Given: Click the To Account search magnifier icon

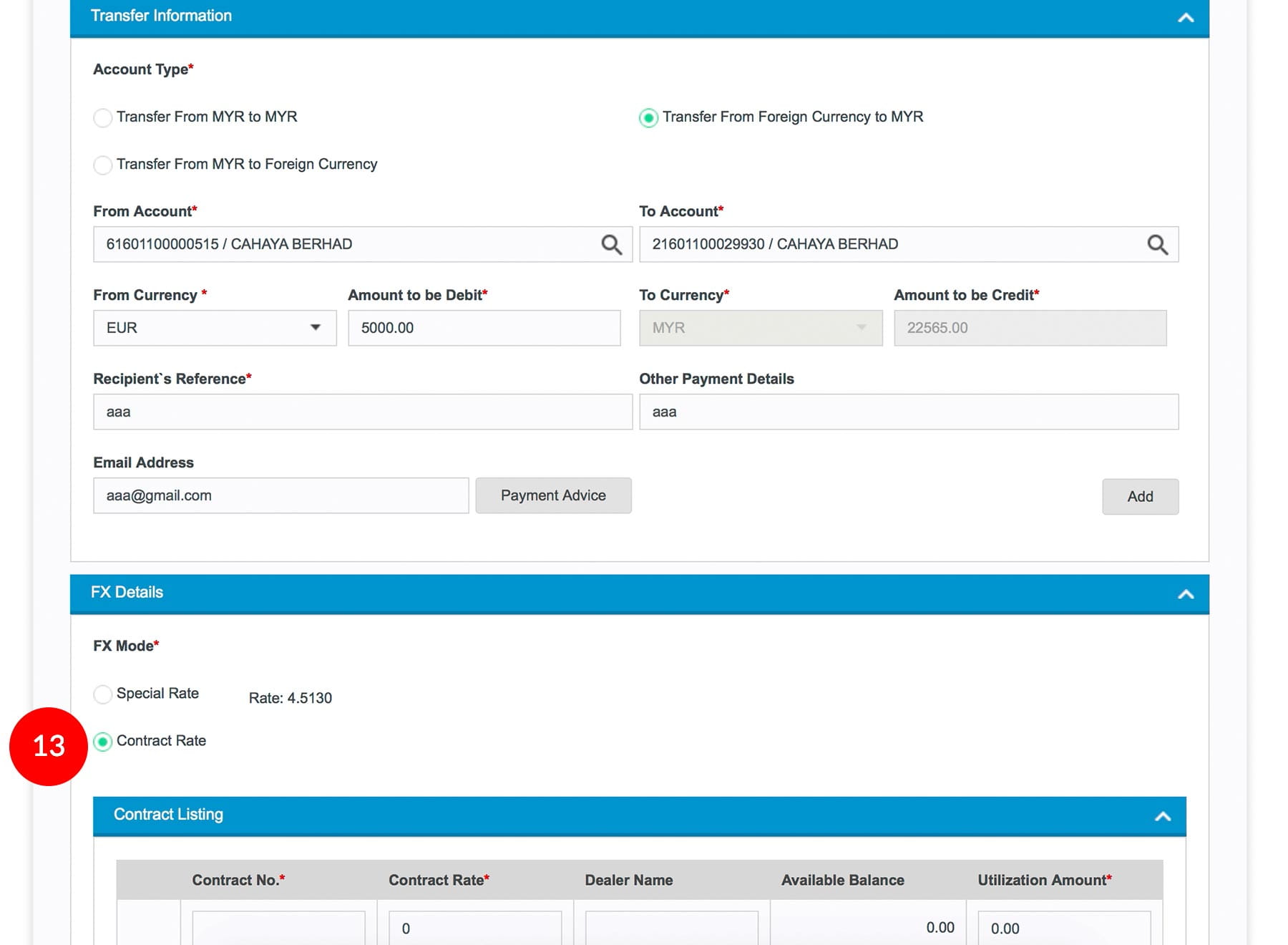Looking at the screenshot, I should [1157, 245].
